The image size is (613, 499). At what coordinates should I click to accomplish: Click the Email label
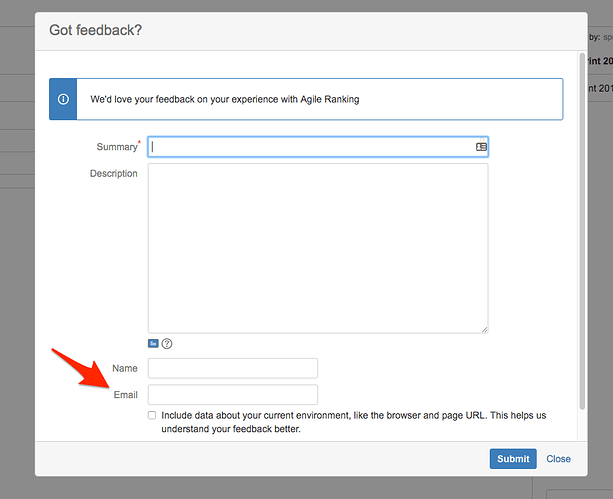tap(125, 395)
